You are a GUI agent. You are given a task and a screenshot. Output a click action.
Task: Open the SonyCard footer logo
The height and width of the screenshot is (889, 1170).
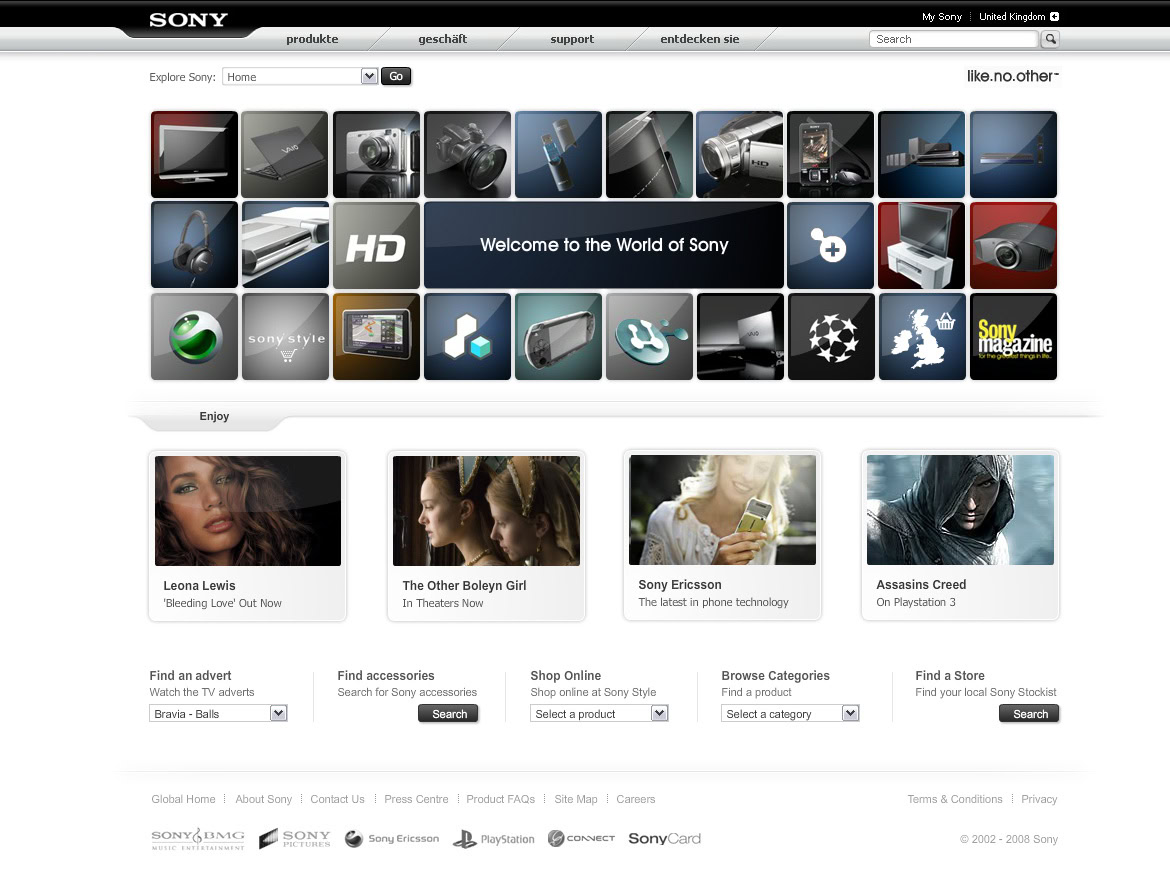(x=664, y=838)
